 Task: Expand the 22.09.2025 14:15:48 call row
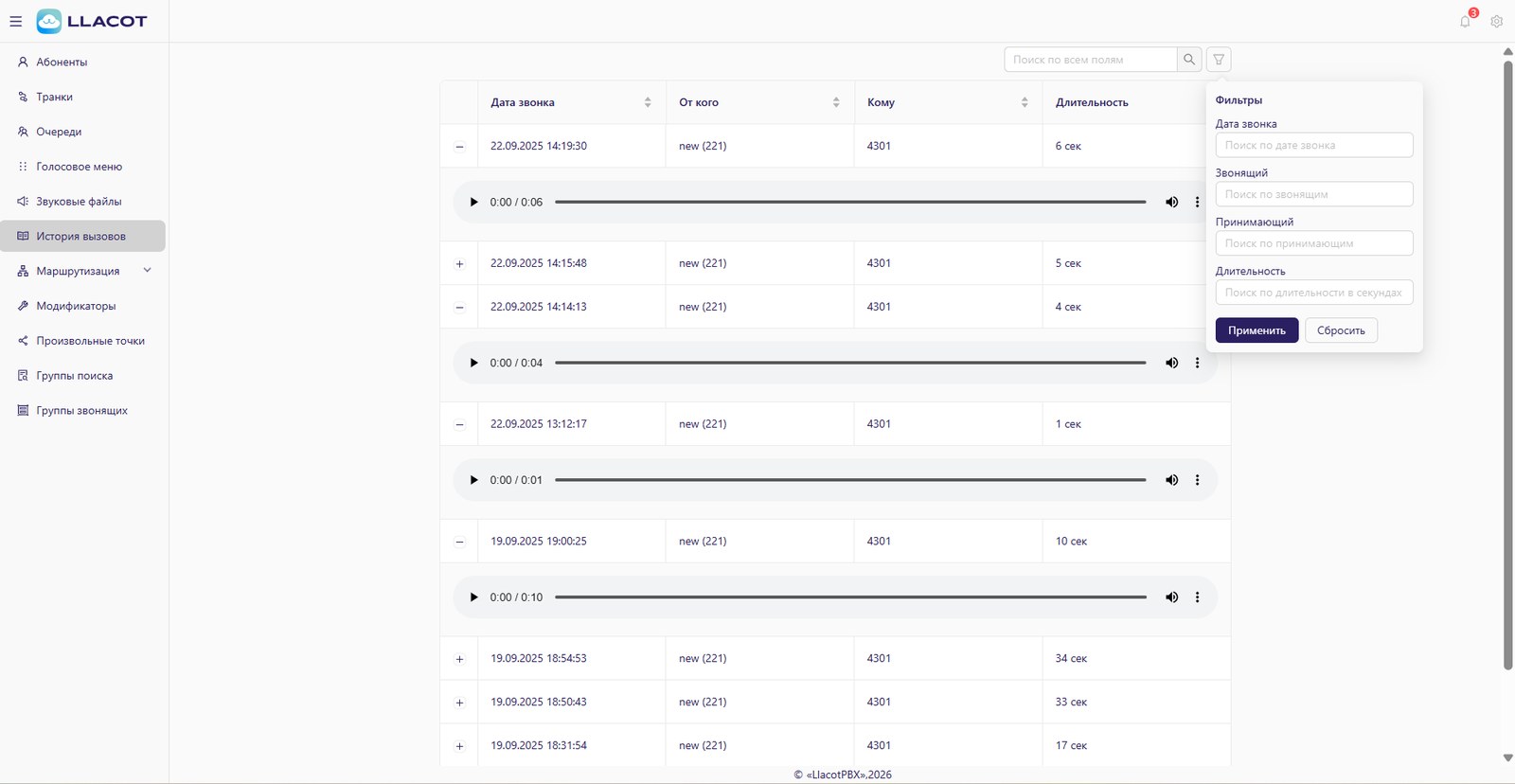(459, 264)
